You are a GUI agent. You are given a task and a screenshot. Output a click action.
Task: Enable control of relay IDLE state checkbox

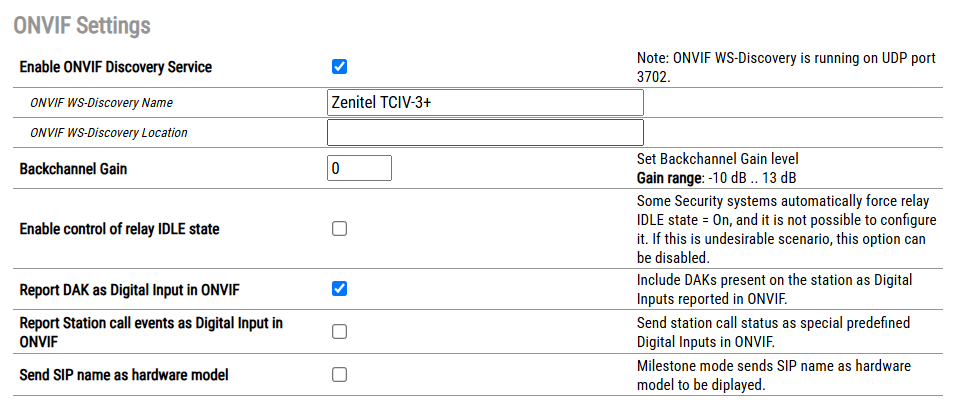[339, 229]
